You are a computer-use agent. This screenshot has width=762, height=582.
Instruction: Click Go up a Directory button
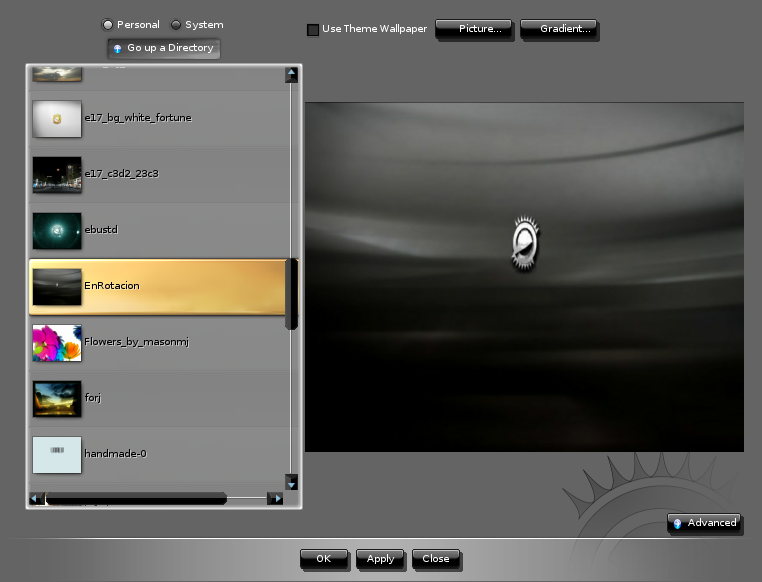tap(164, 48)
